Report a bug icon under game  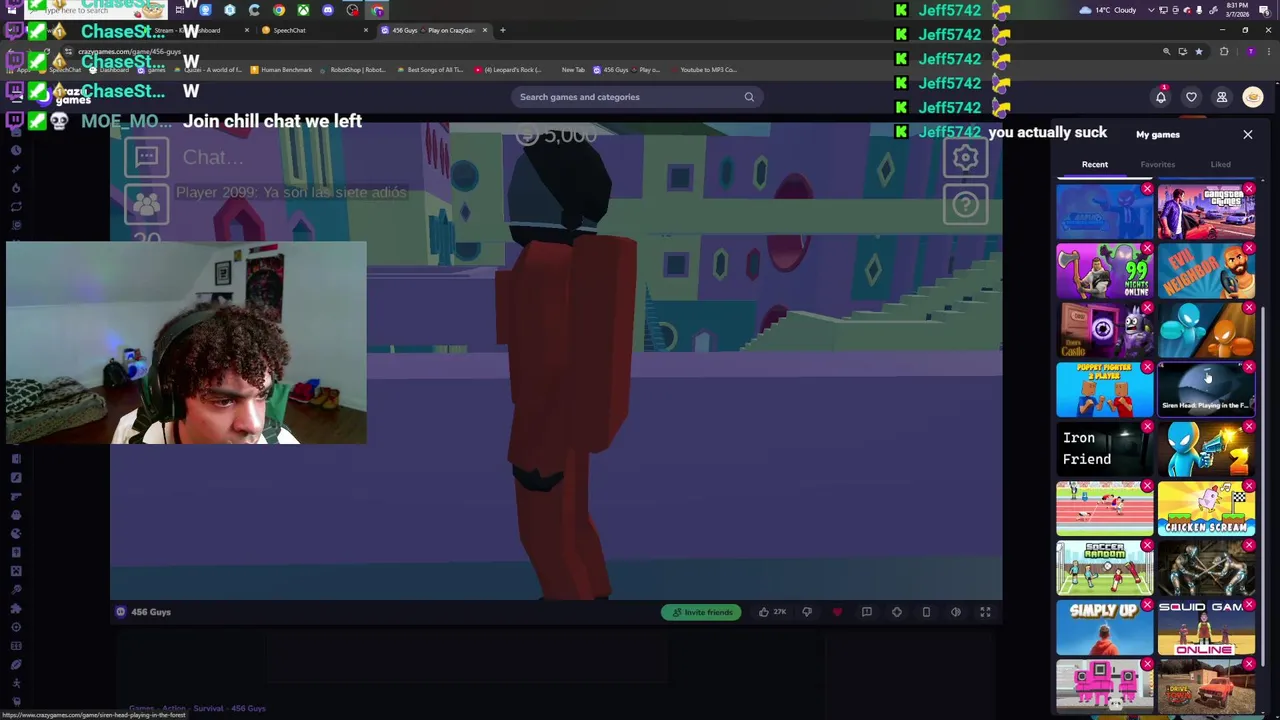(x=867, y=612)
